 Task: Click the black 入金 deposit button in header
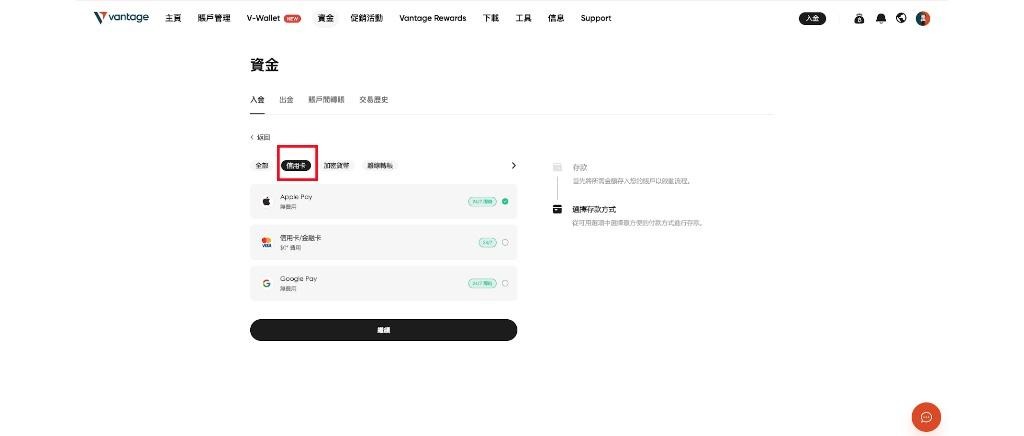(x=812, y=18)
